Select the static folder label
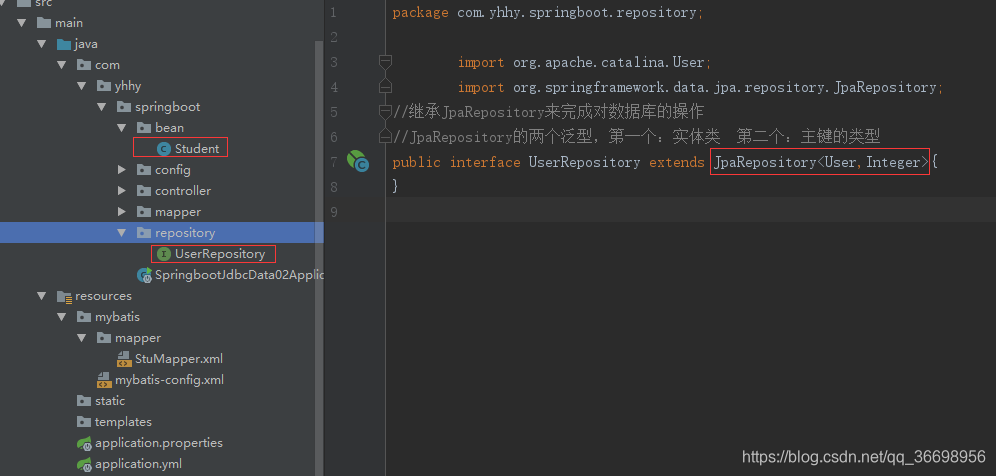The height and width of the screenshot is (476, 996). (x=110, y=401)
